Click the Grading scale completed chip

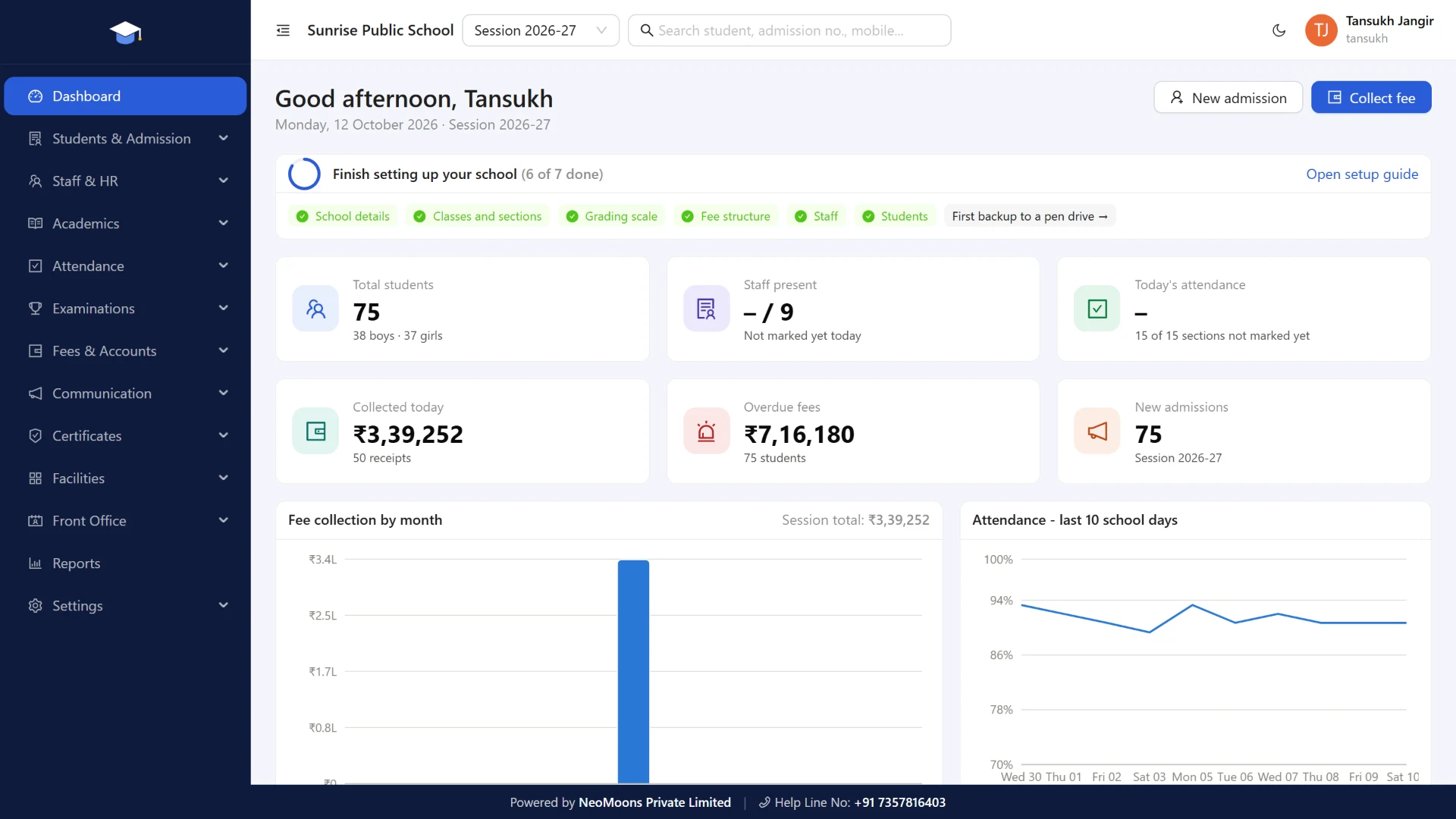pos(612,216)
